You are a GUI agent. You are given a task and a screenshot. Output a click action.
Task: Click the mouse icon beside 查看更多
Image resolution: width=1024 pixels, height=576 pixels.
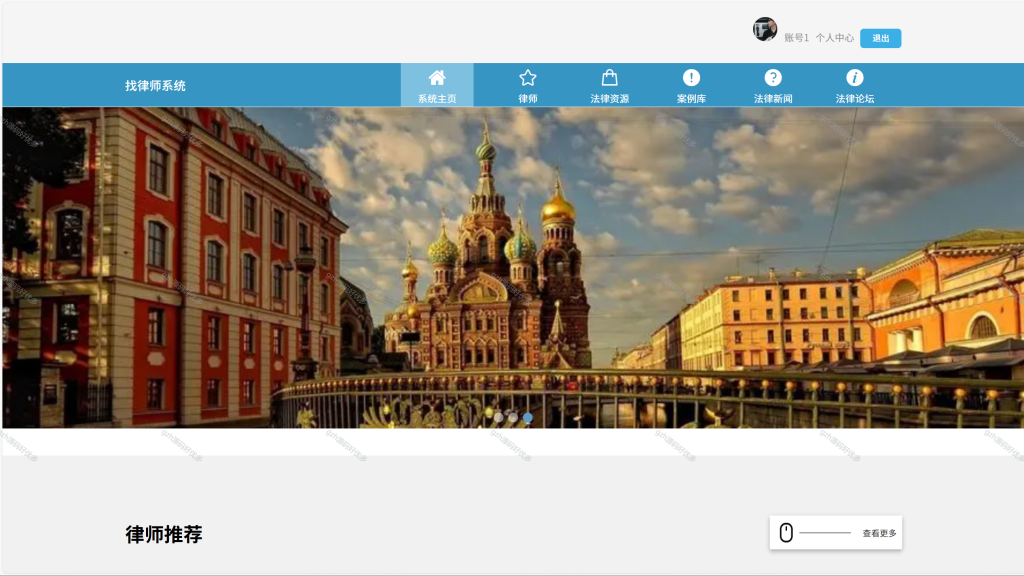coord(786,533)
